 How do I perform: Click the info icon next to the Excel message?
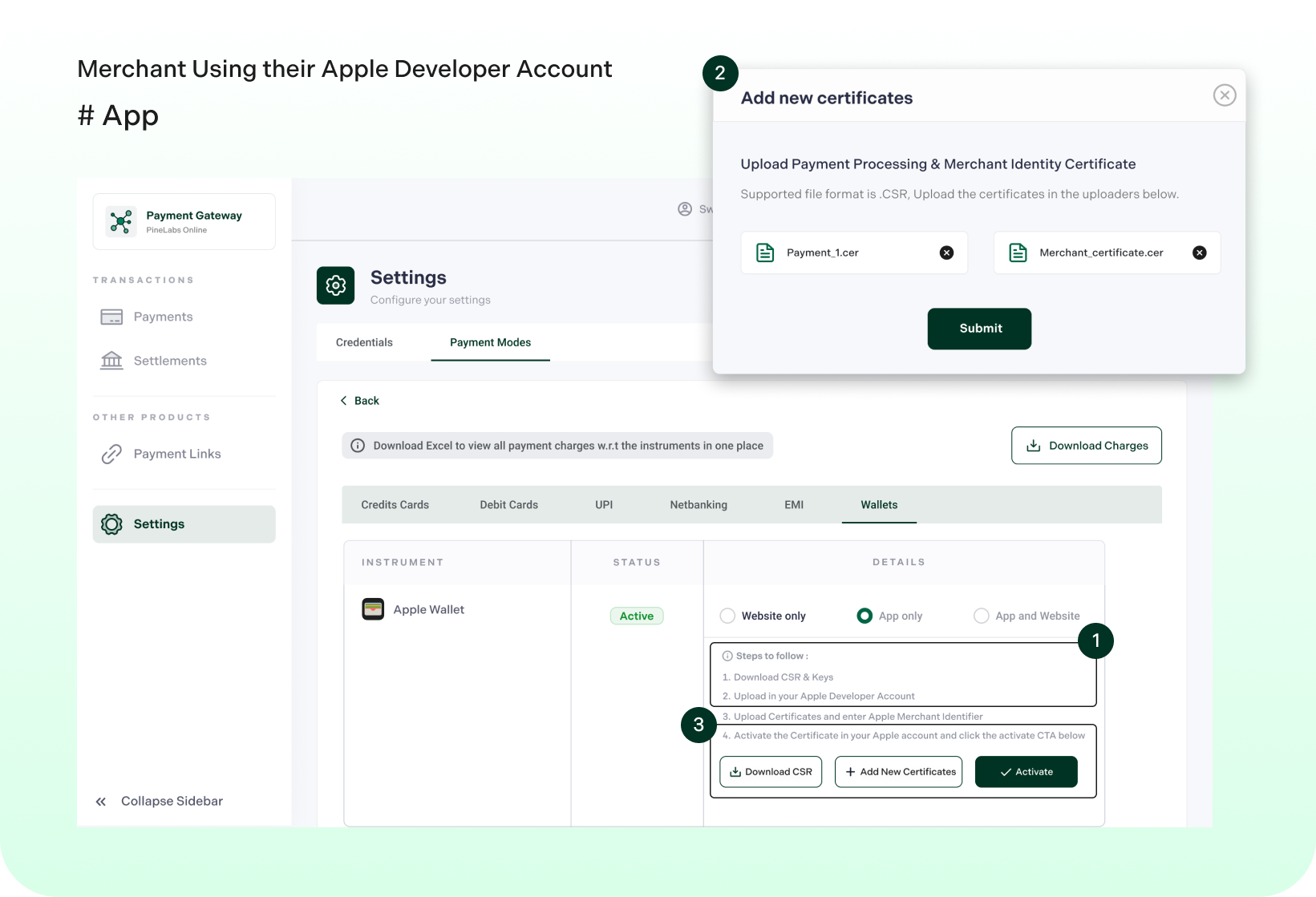(357, 445)
